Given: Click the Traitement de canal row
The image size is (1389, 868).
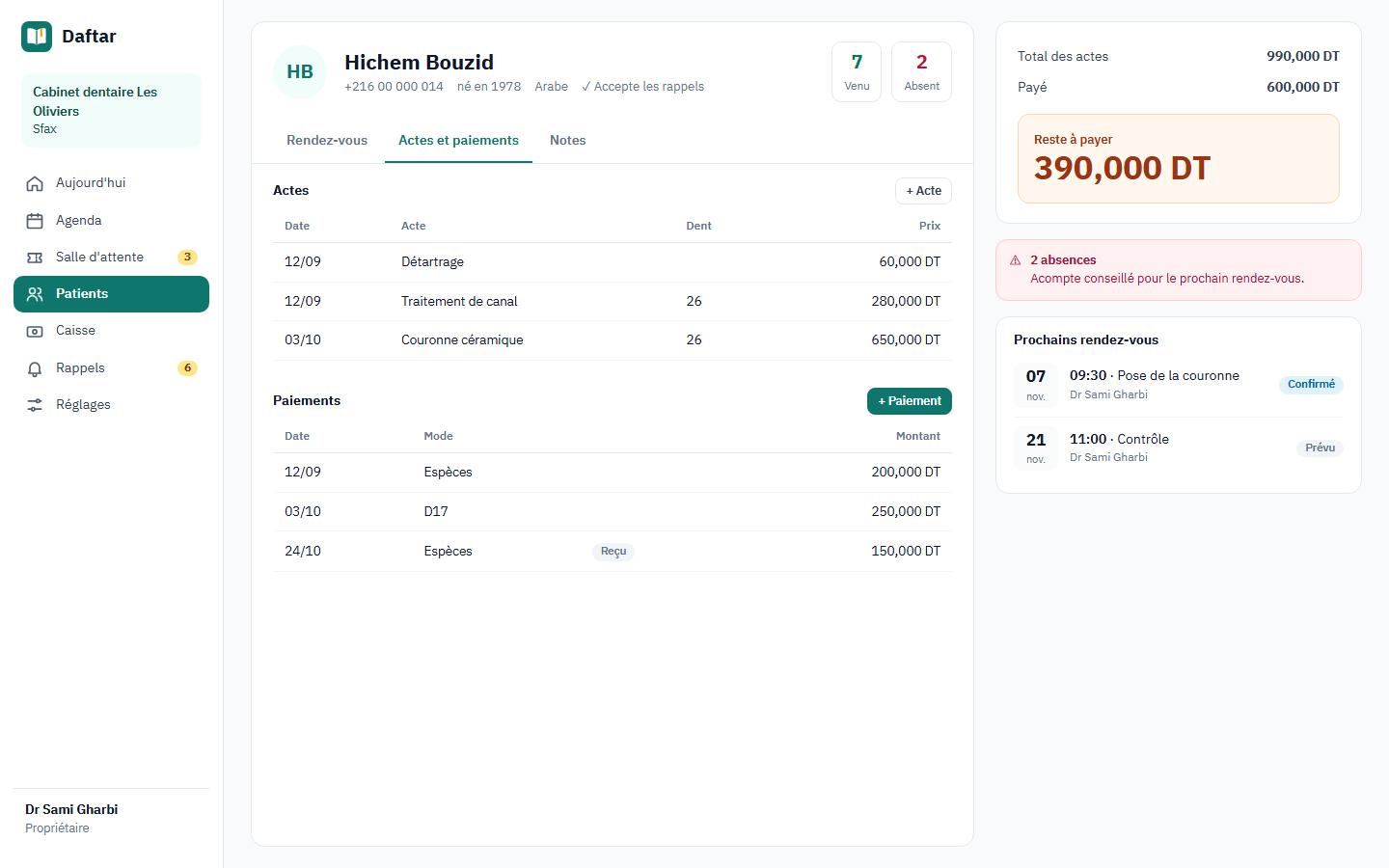Looking at the screenshot, I should click(613, 302).
